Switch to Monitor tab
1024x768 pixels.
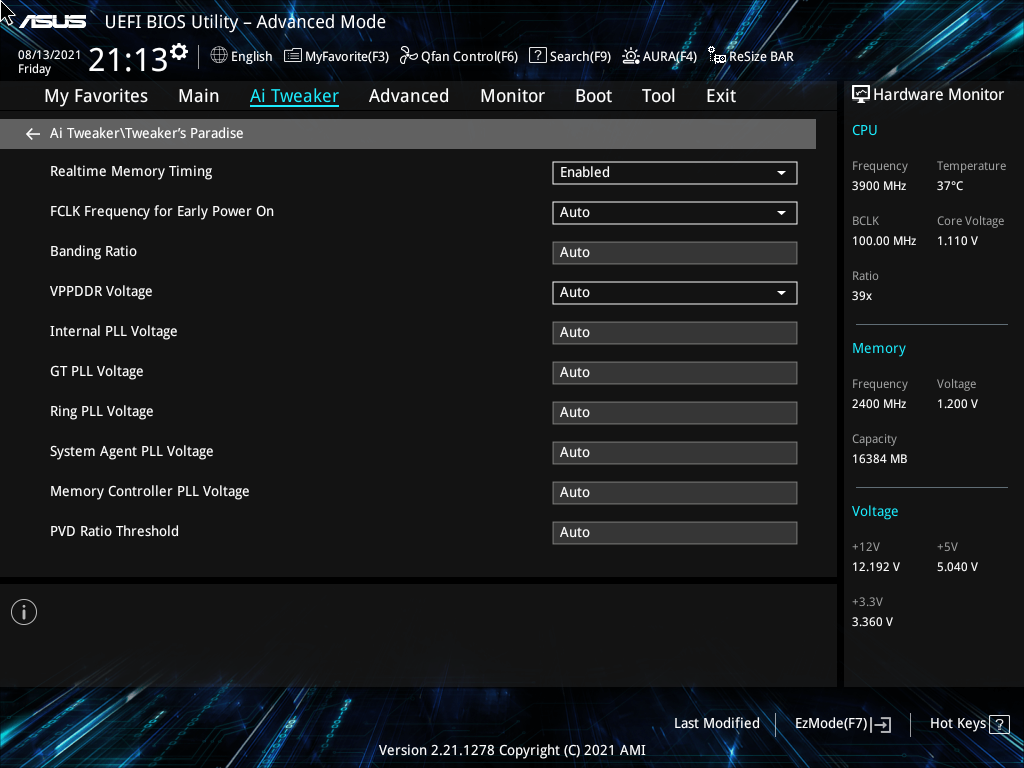(x=512, y=96)
